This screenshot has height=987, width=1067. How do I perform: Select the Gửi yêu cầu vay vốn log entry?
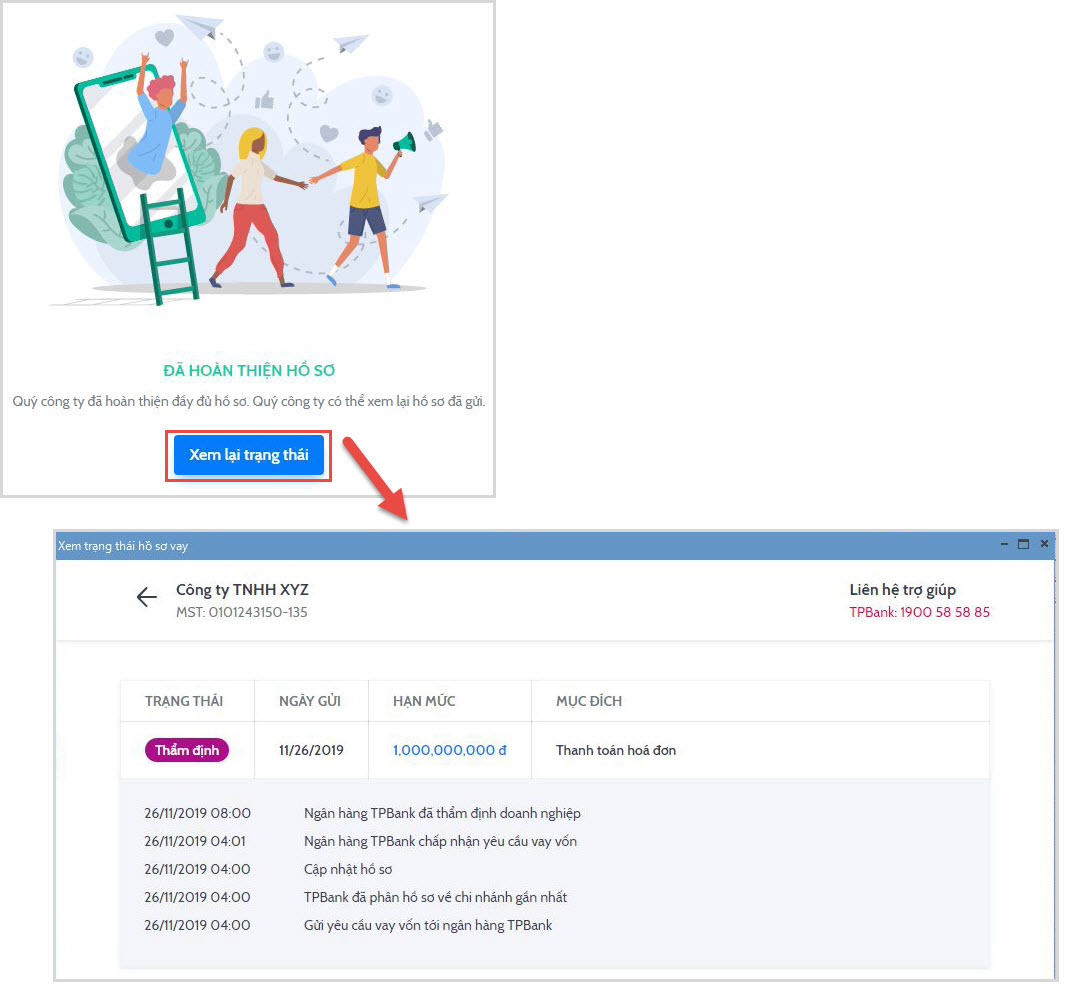(x=428, y=925)
